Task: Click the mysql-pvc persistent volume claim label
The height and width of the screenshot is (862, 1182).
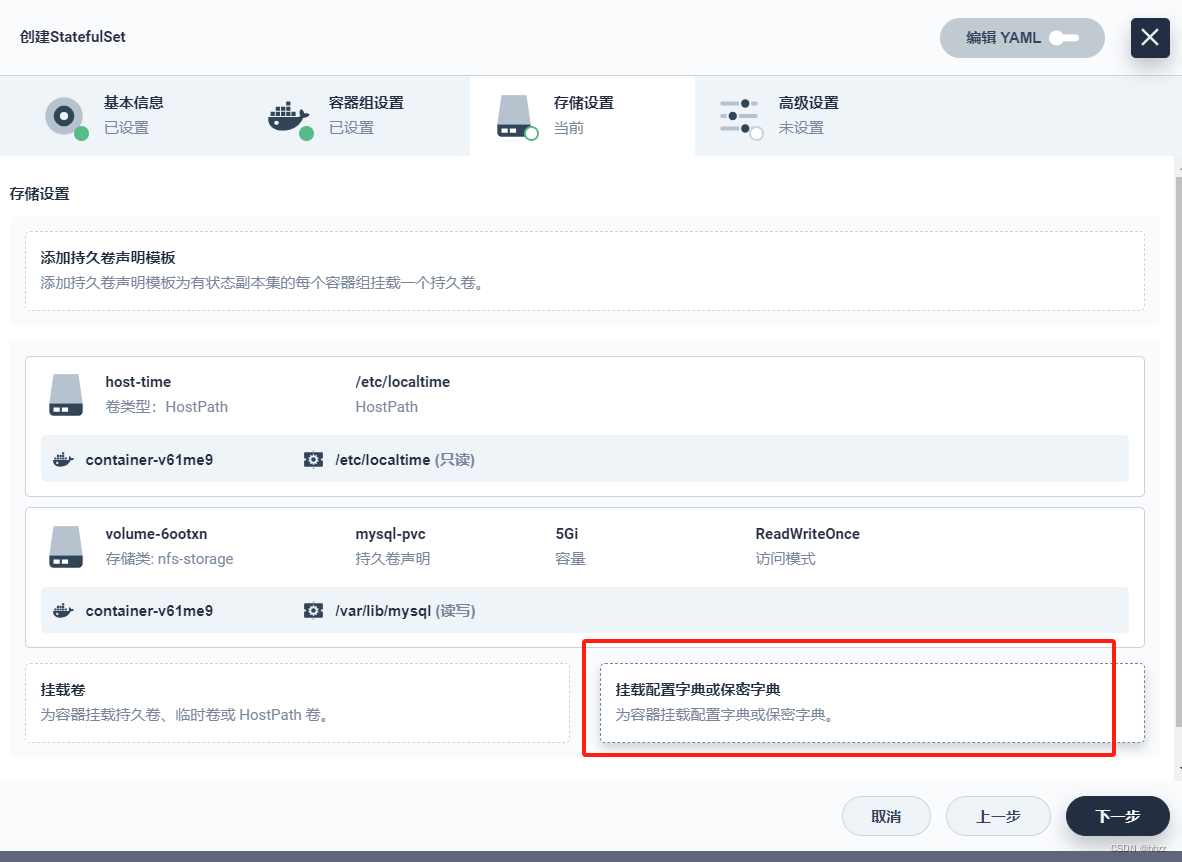Action: (x=391, y=534)
